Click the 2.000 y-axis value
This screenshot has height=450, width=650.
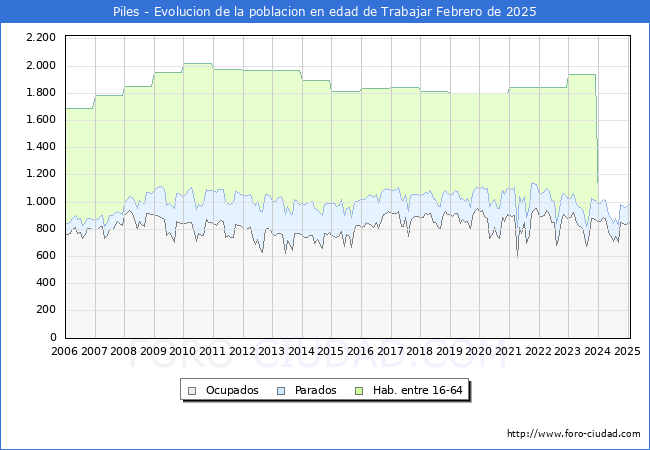point(41,65)
